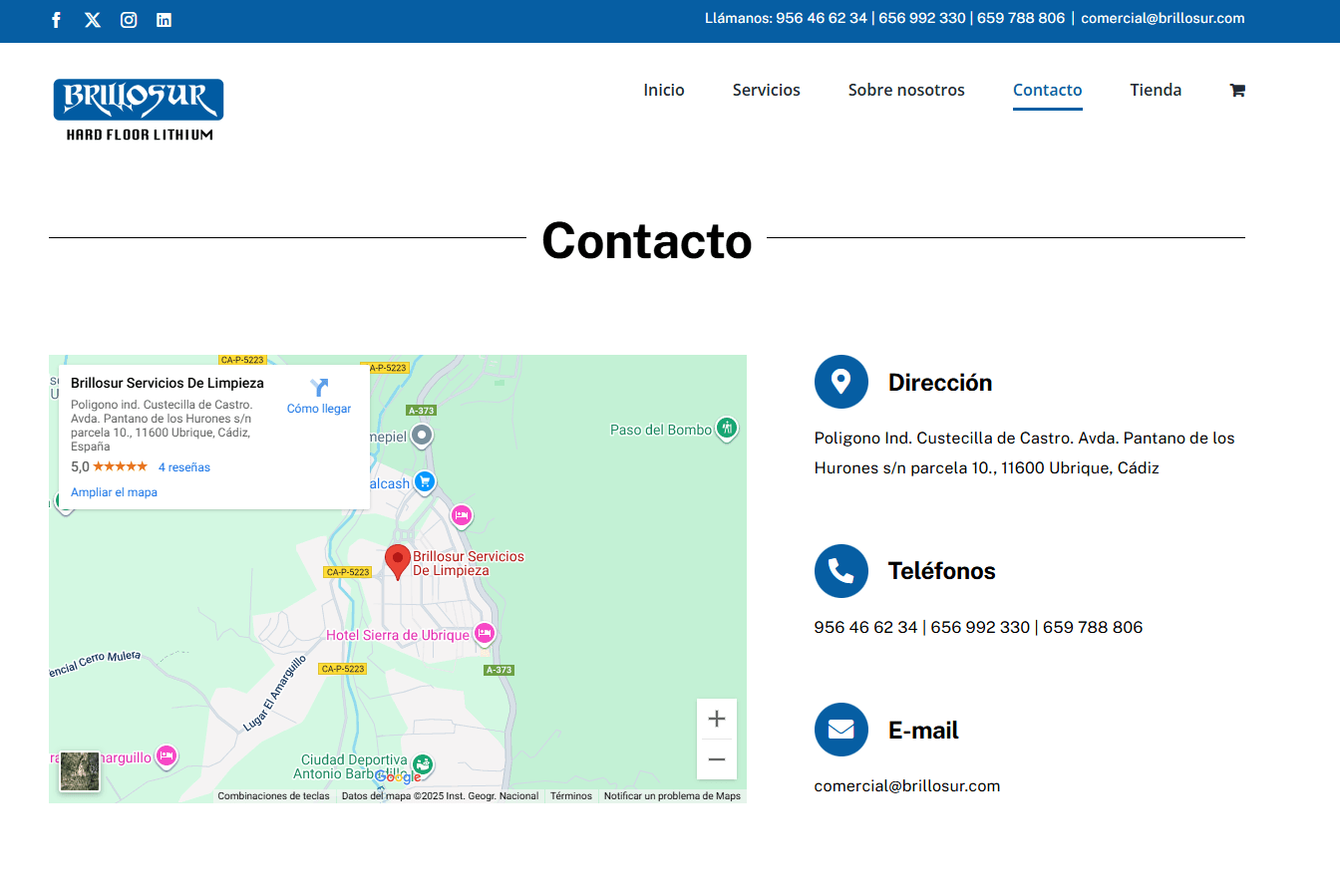Click the Cómo llegar directions icon
The image size is (1340, 896).
[x=319, y=388]
